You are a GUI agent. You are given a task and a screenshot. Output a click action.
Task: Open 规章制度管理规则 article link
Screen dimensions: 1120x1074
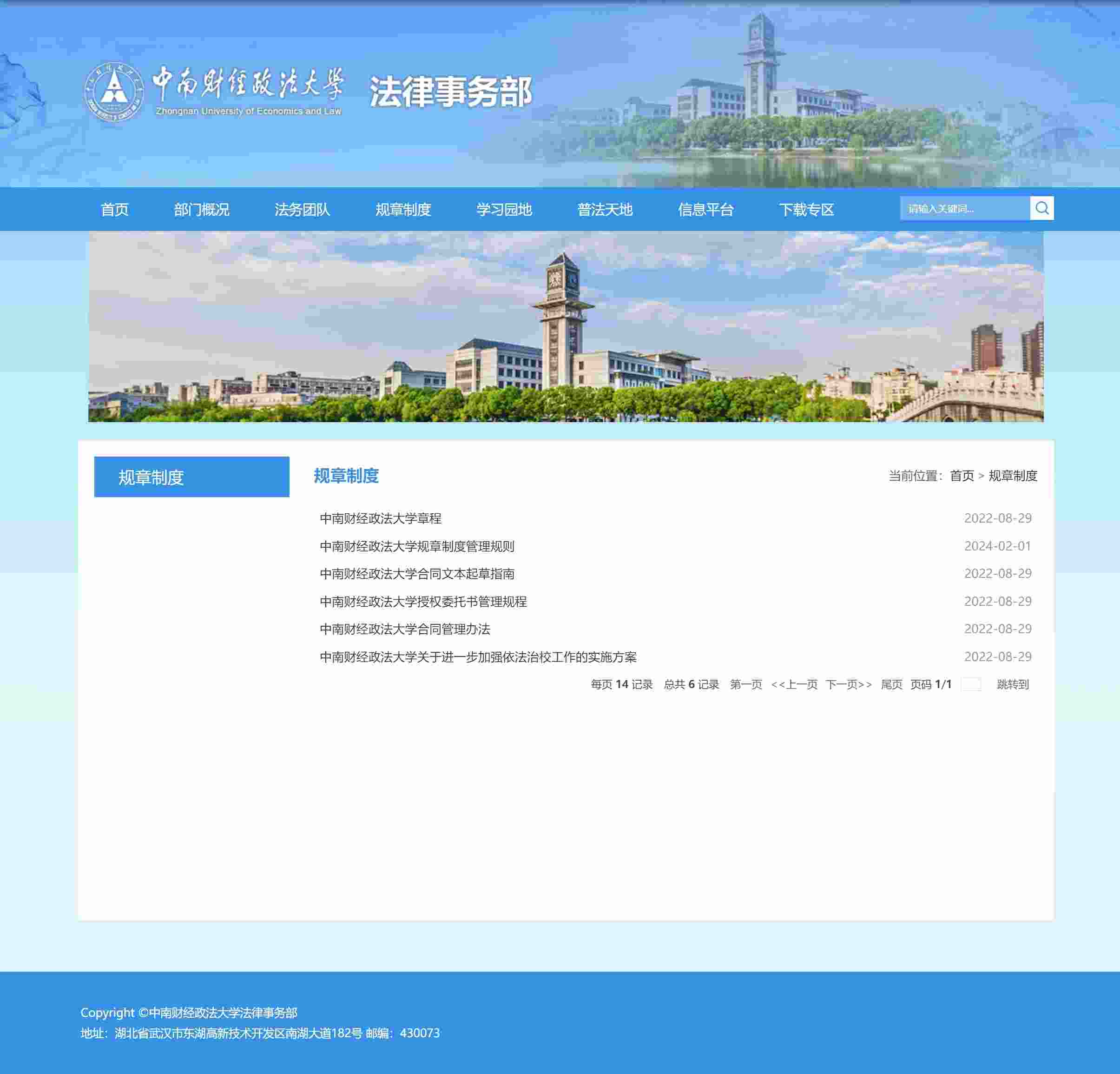click(x=417, y=546)
